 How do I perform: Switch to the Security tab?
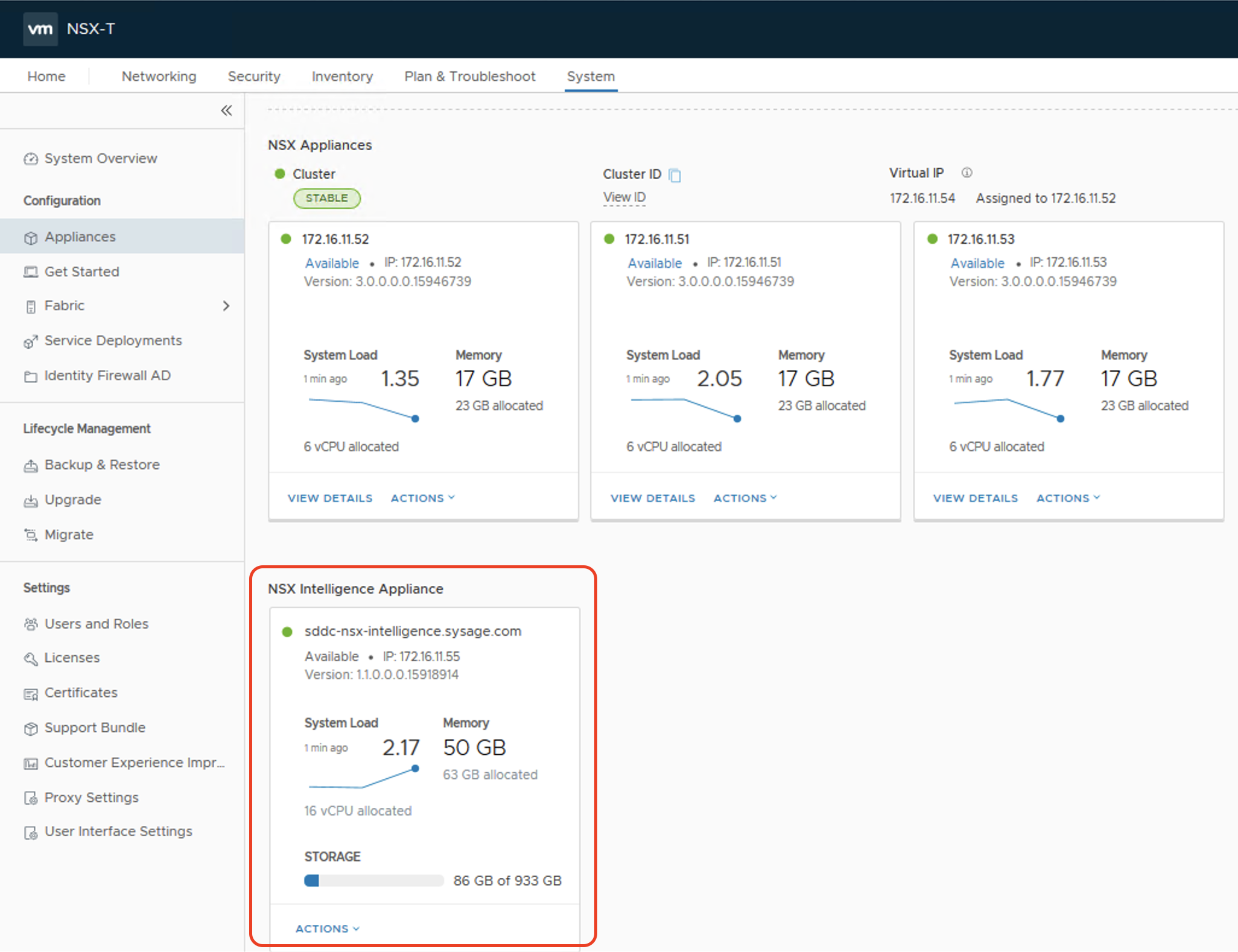tap(254, 77)
